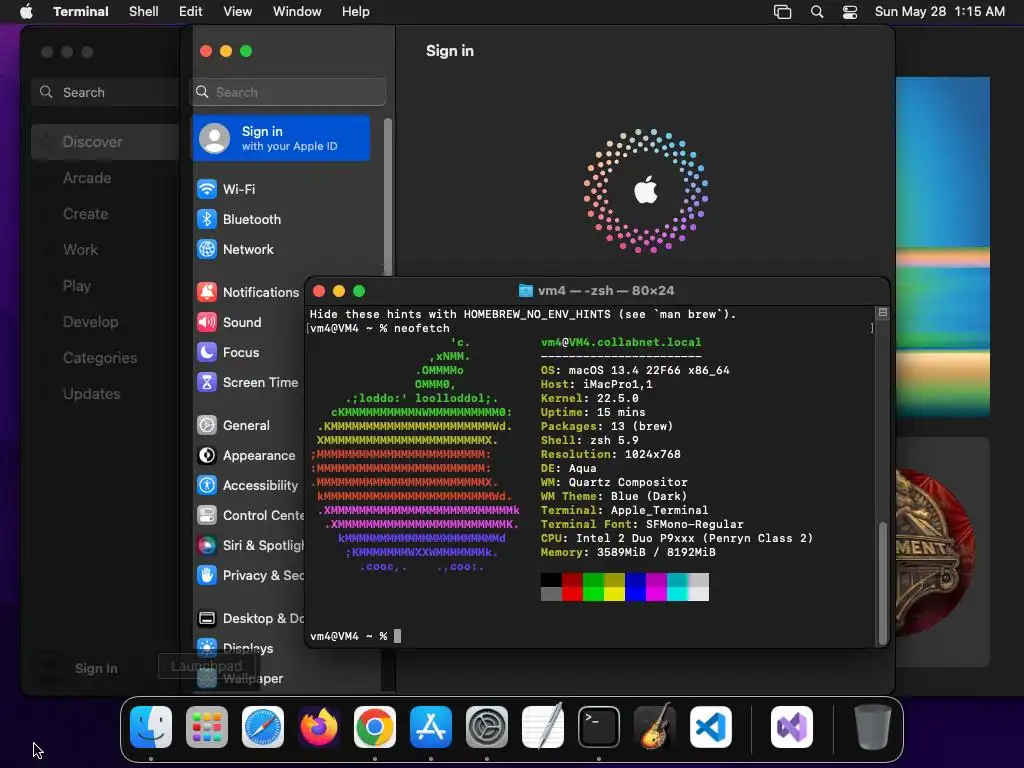Open Stage Manager menu bar icon
This screenshot has height=768, width=1024.
click(x=782, y=11)
